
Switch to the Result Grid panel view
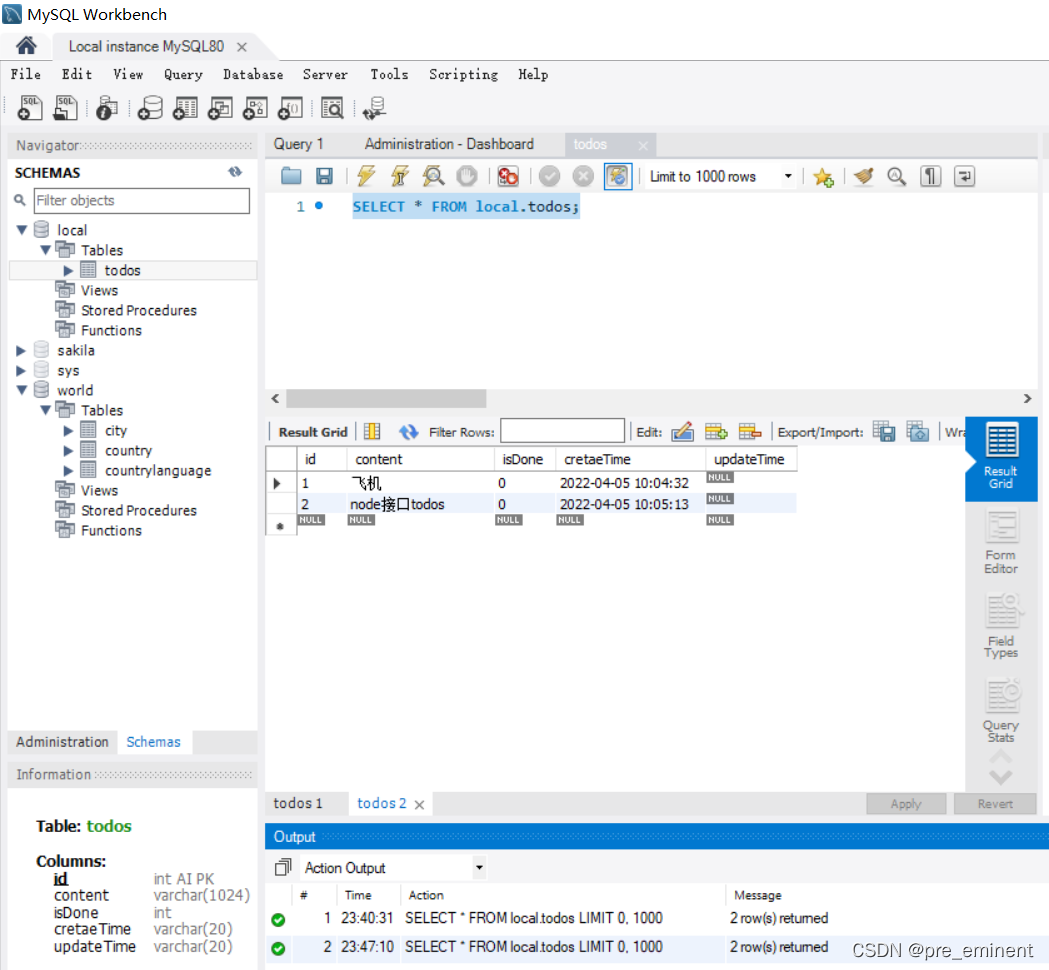(x=1001, y=458)
